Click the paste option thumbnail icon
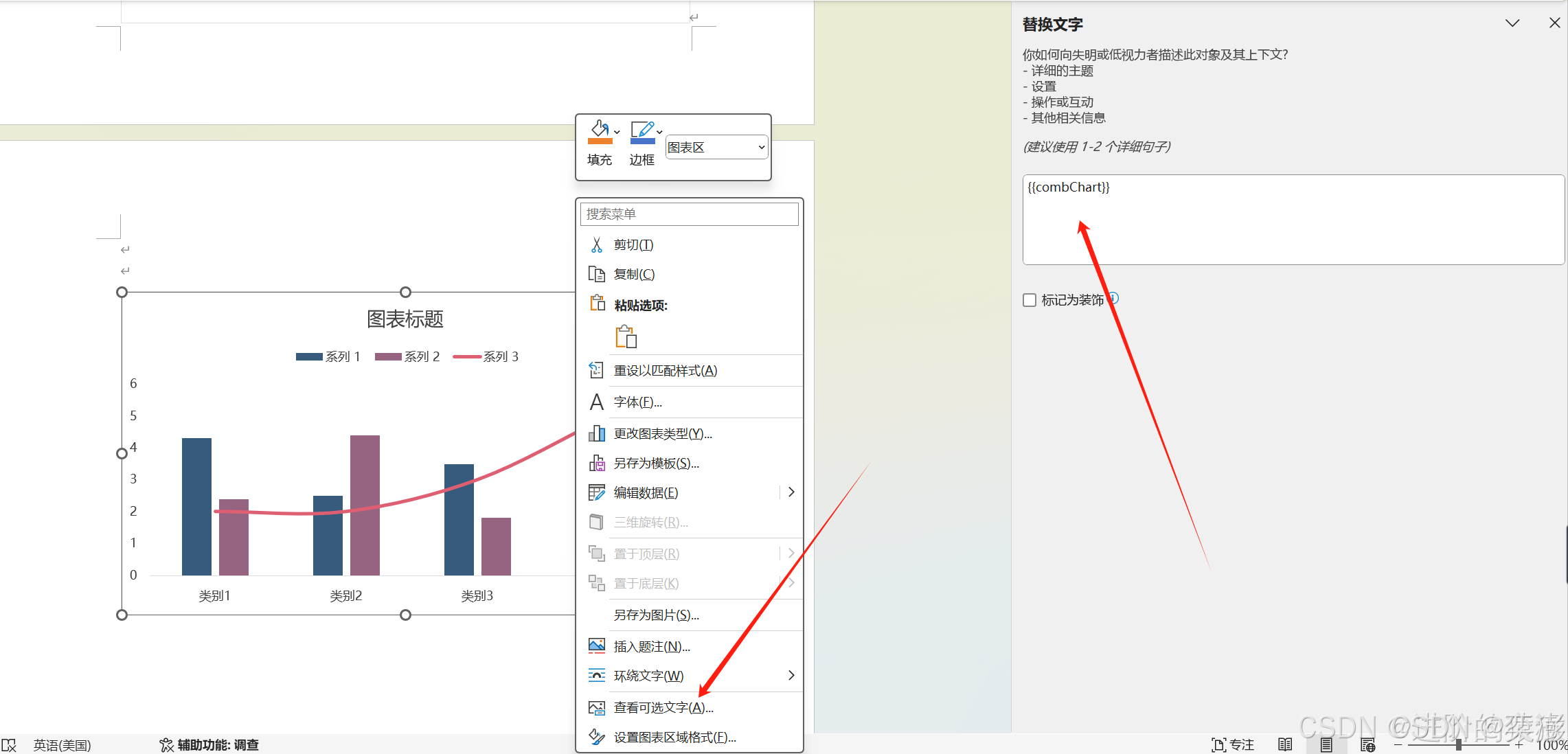The height and width of the screenshot is (754, 1568). coord(625,336)
